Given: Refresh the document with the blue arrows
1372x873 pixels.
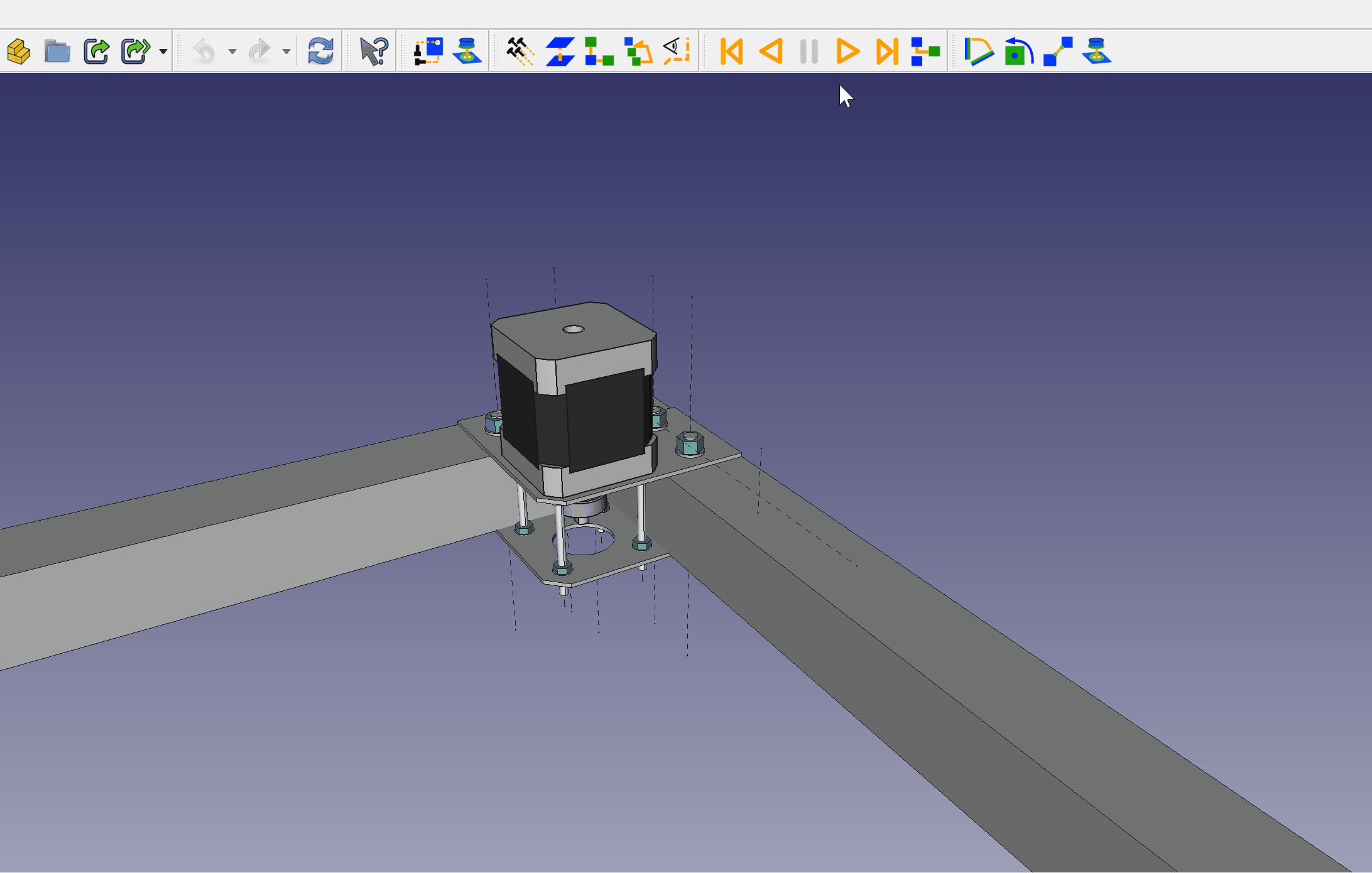Looking at the screenshot, I should (320, 52).
